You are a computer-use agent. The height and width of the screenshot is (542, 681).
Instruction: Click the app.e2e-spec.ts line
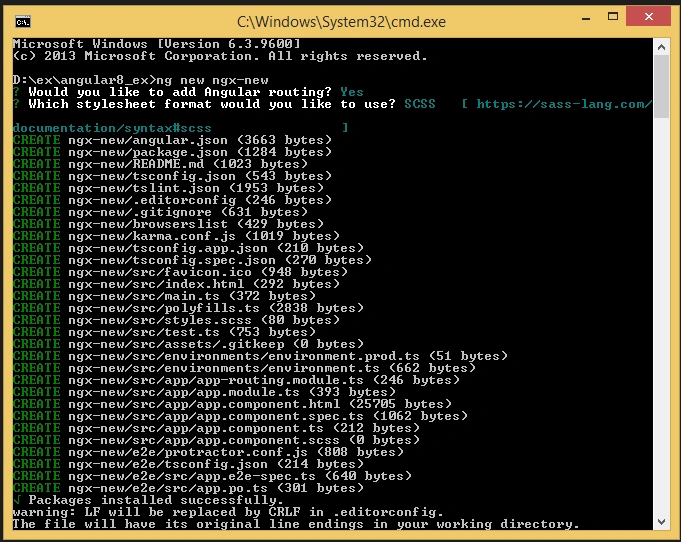212,477
